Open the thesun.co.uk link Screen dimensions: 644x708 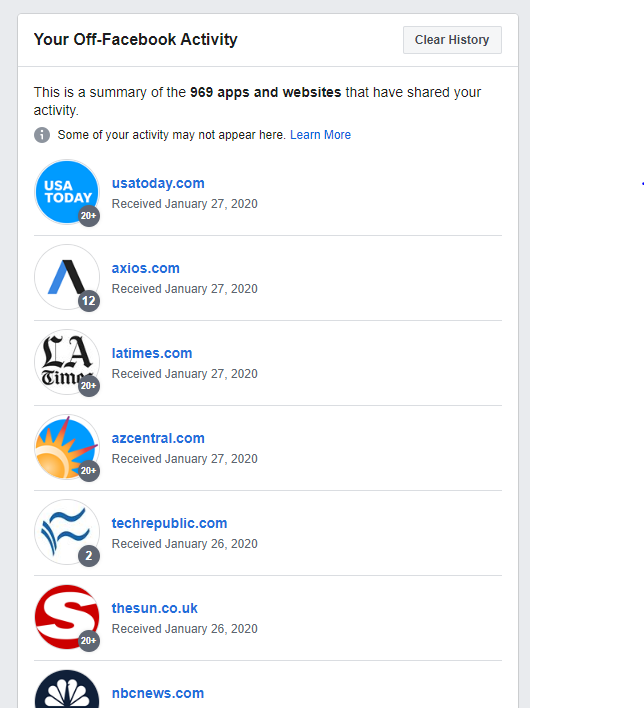154,608
